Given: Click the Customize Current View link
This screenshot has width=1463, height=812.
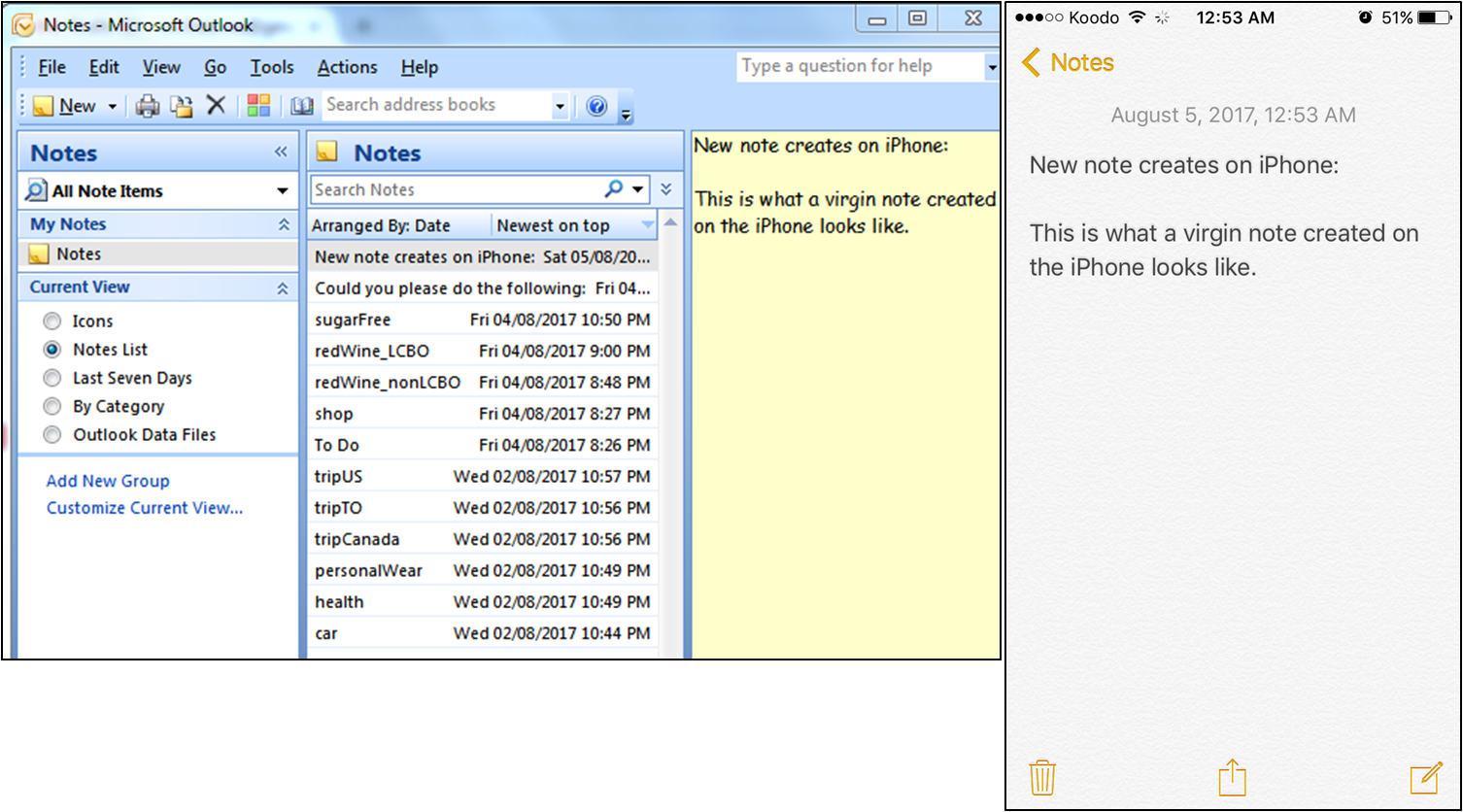Looking at the screenshot, I should coord(145,508).
